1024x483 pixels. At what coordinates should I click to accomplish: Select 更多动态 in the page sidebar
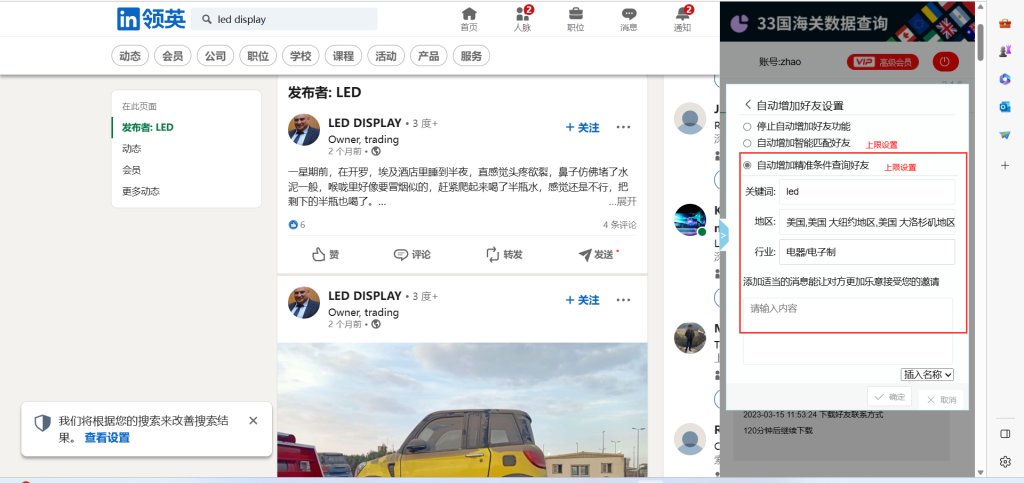[x=141, y=191]
